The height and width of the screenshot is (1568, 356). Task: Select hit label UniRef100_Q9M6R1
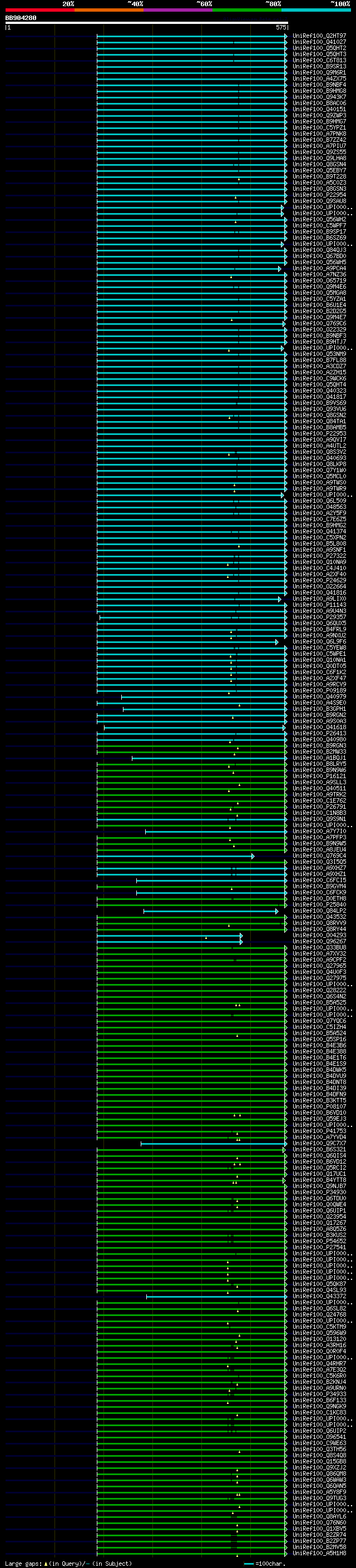pyautogui.click(x=319, y=72)
